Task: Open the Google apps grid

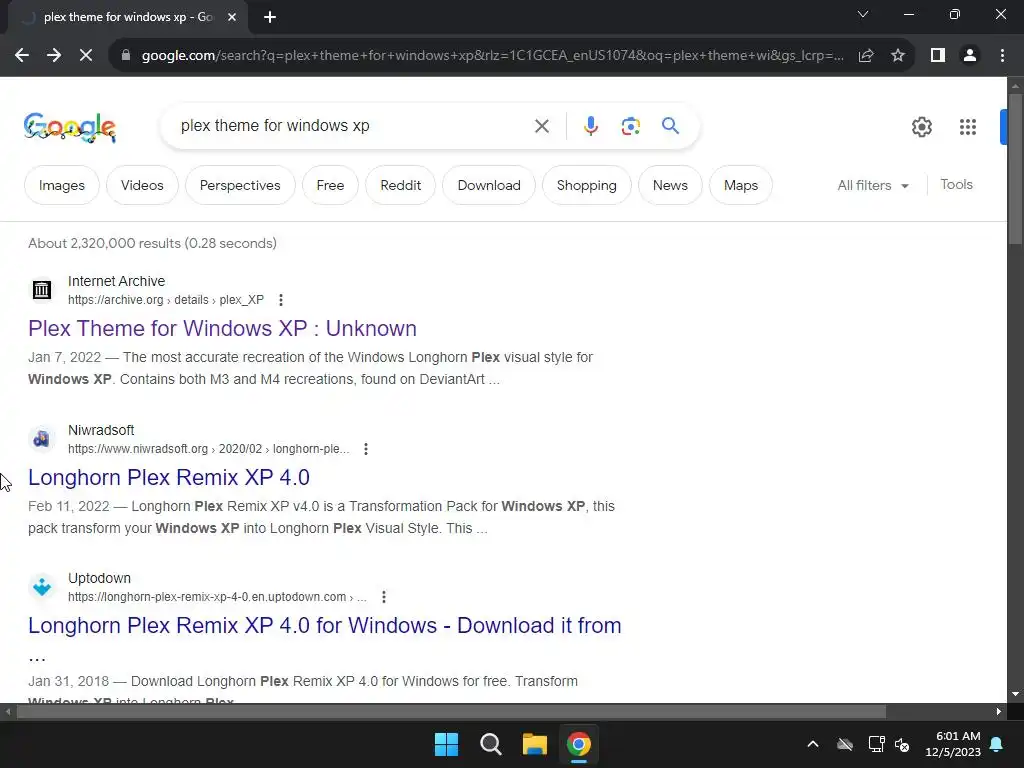Action: point(968,127)
